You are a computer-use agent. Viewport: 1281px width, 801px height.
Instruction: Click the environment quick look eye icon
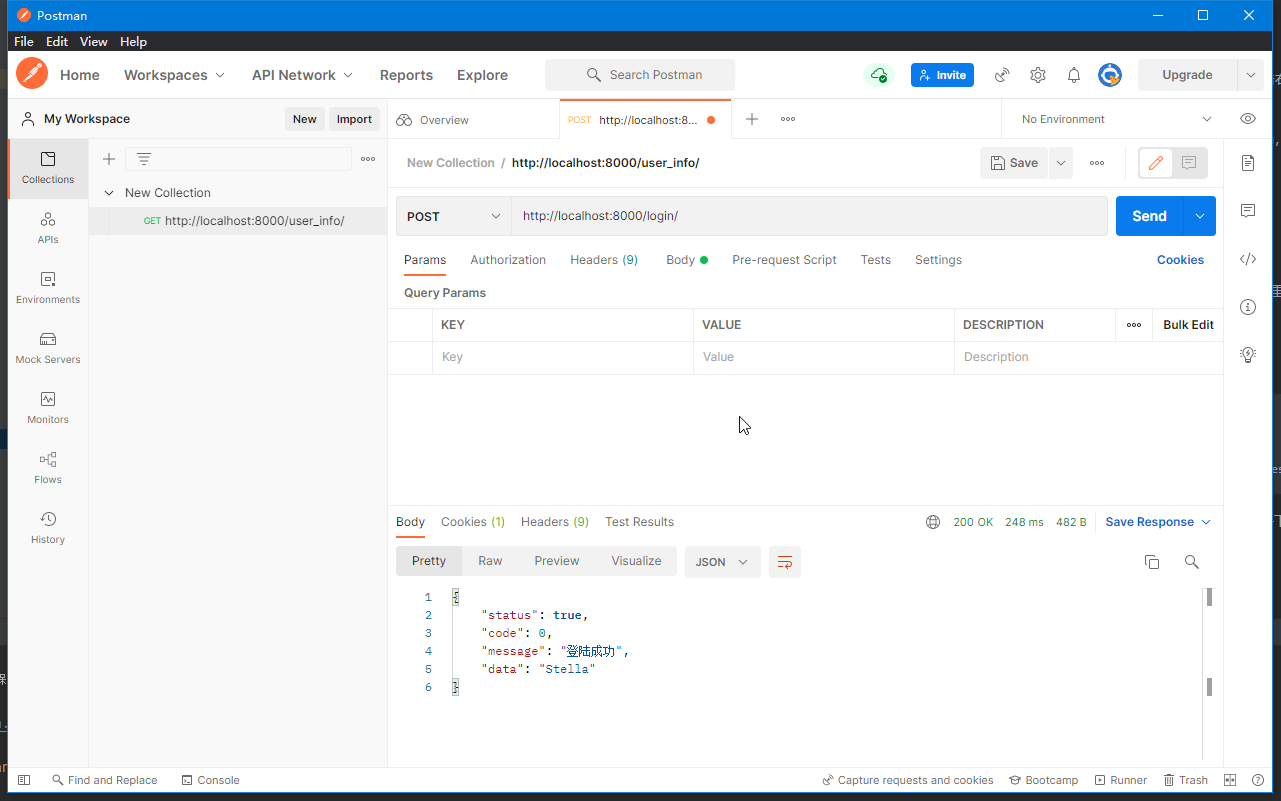point(1248,119)
